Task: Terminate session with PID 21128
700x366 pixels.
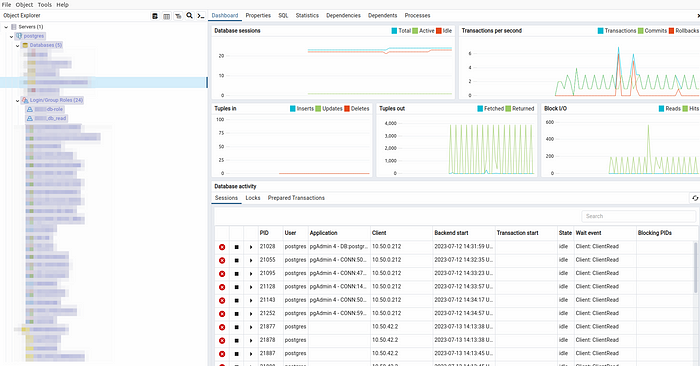Action: 222,287
